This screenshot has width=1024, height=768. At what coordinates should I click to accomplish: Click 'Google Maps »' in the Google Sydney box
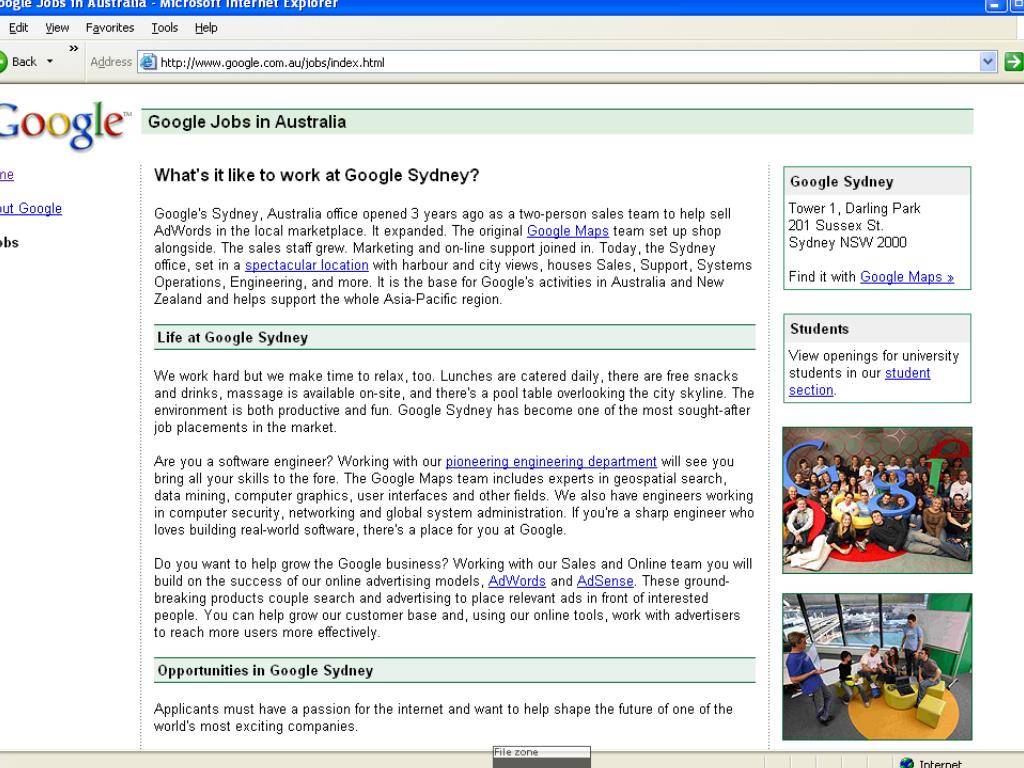pos(907,277)
